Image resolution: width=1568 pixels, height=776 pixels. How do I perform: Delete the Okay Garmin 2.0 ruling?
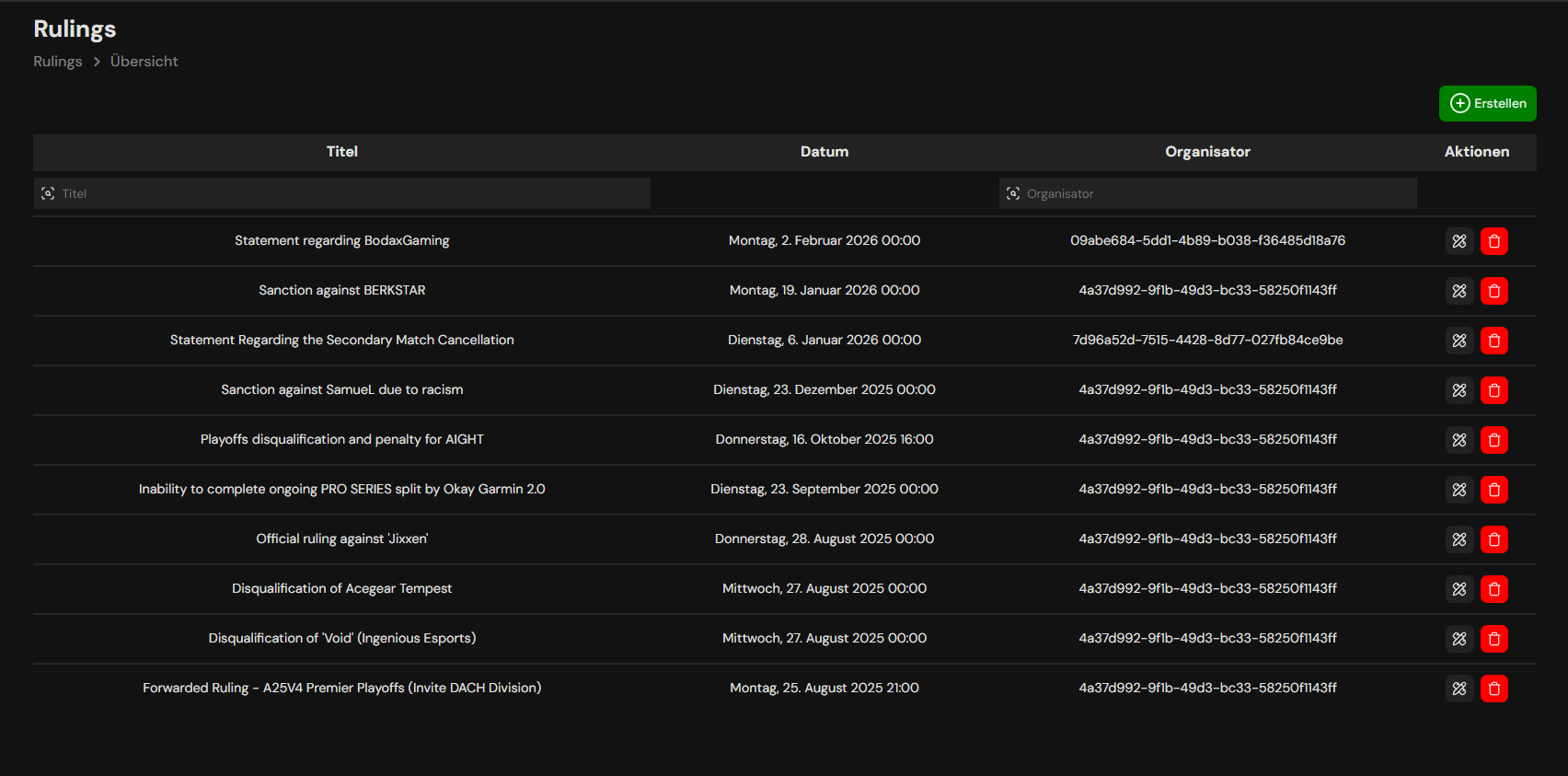tap(1494, 490)
